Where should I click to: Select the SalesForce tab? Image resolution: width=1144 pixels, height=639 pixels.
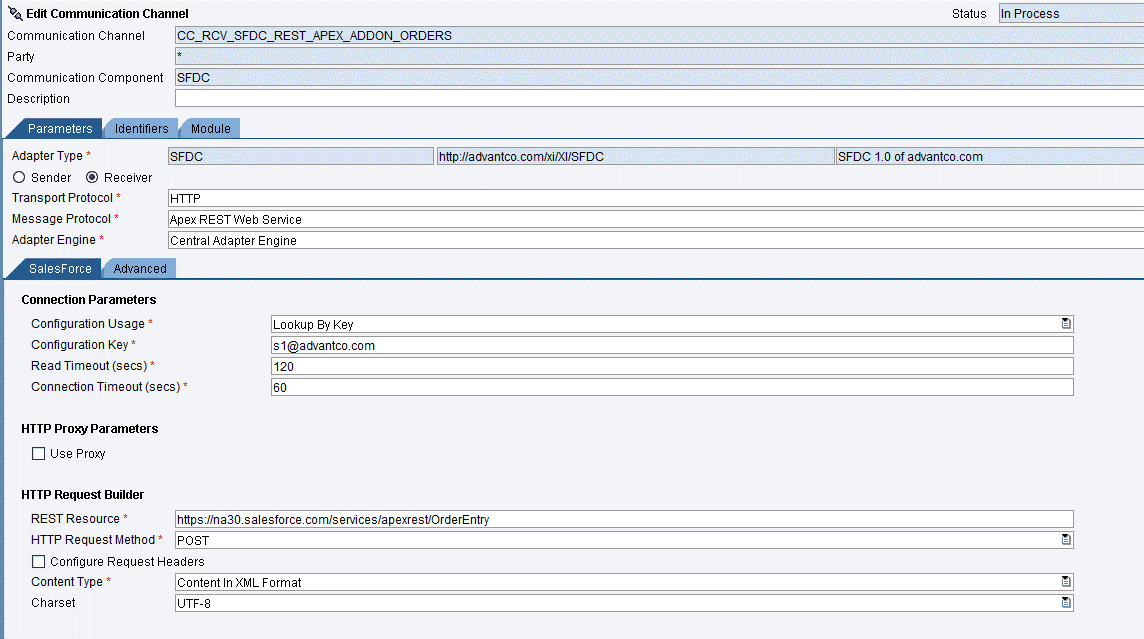(x=60, y=268)
